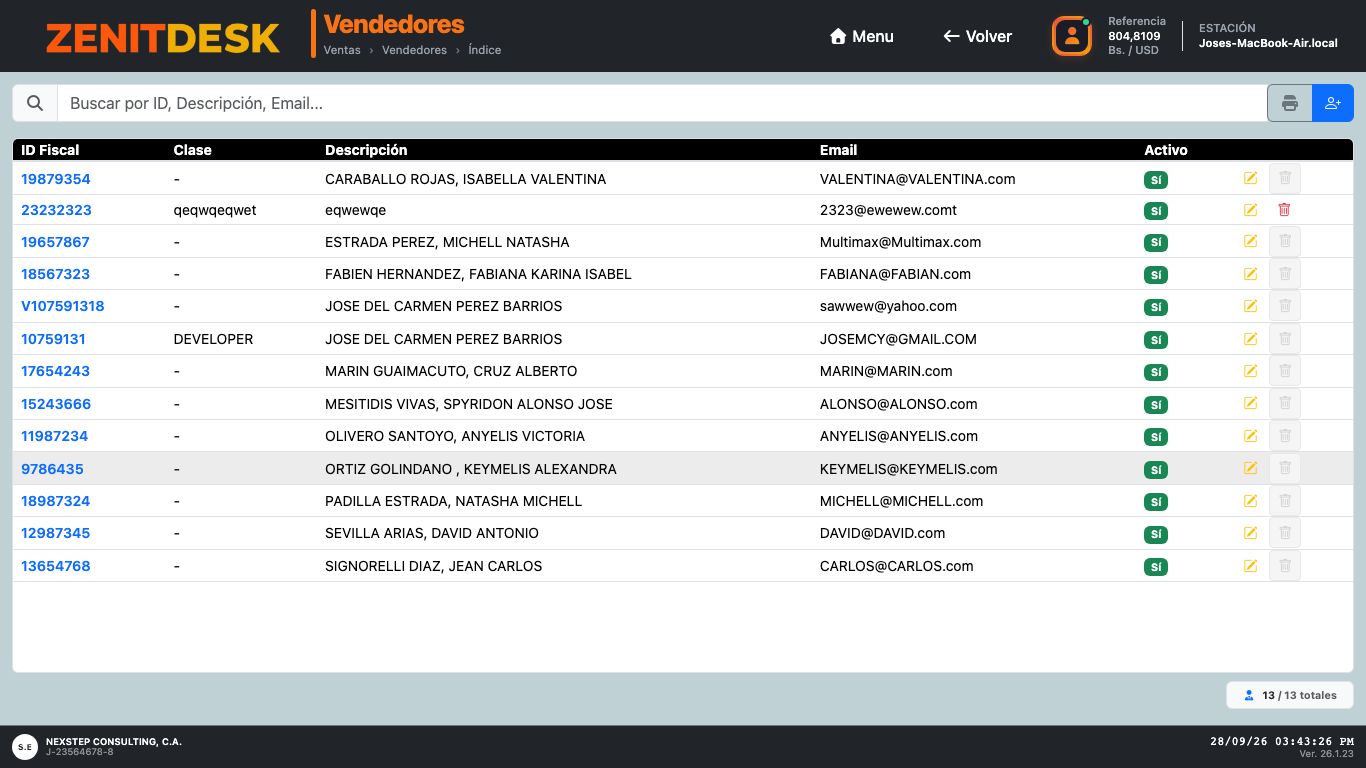The width and height of the screenshot is (1366, 768).
Task: Click the ZENITDESK logo
Action: (x=163, y=38)
